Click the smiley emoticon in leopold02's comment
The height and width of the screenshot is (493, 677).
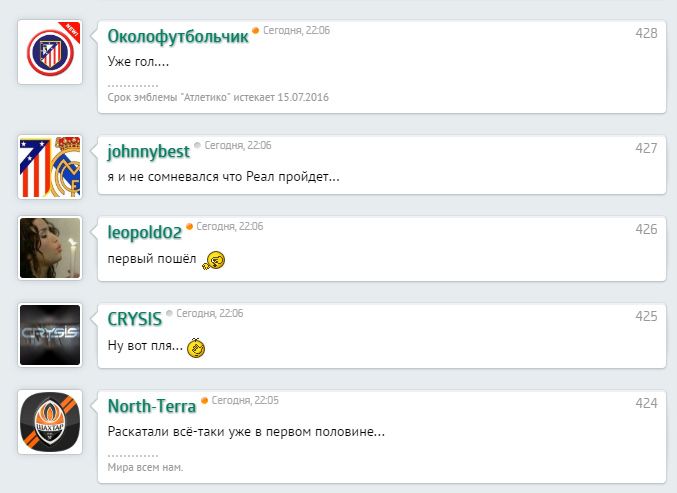213,260
